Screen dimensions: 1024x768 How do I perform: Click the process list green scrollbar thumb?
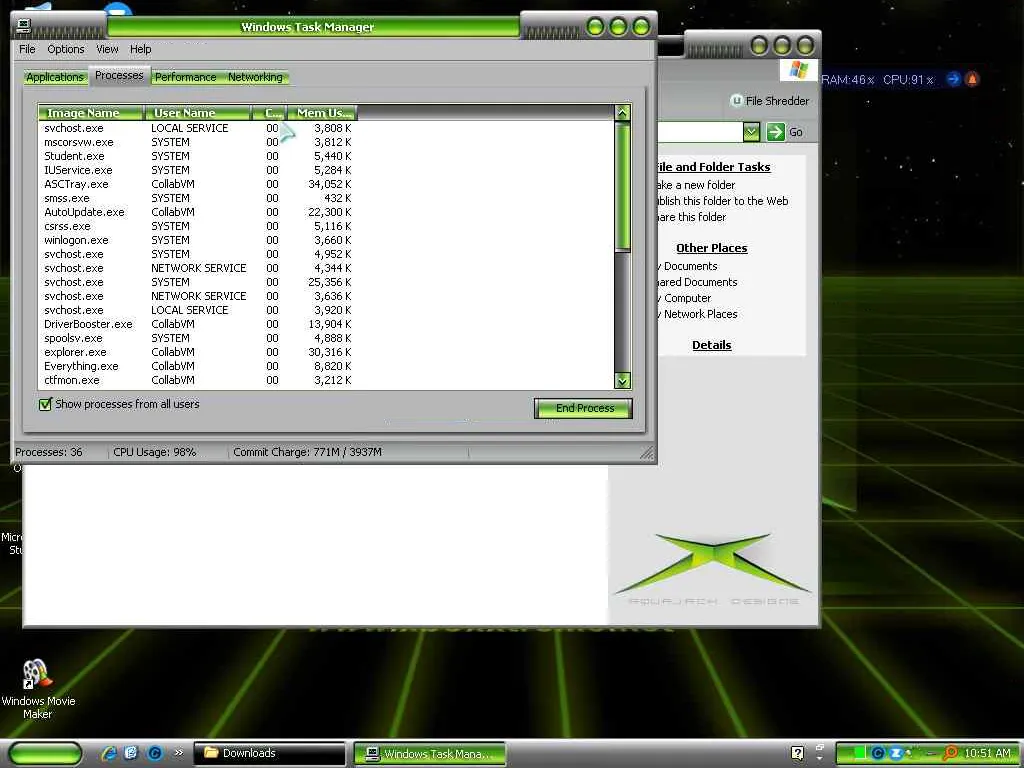pyautogui.click(x=622, y=186)
